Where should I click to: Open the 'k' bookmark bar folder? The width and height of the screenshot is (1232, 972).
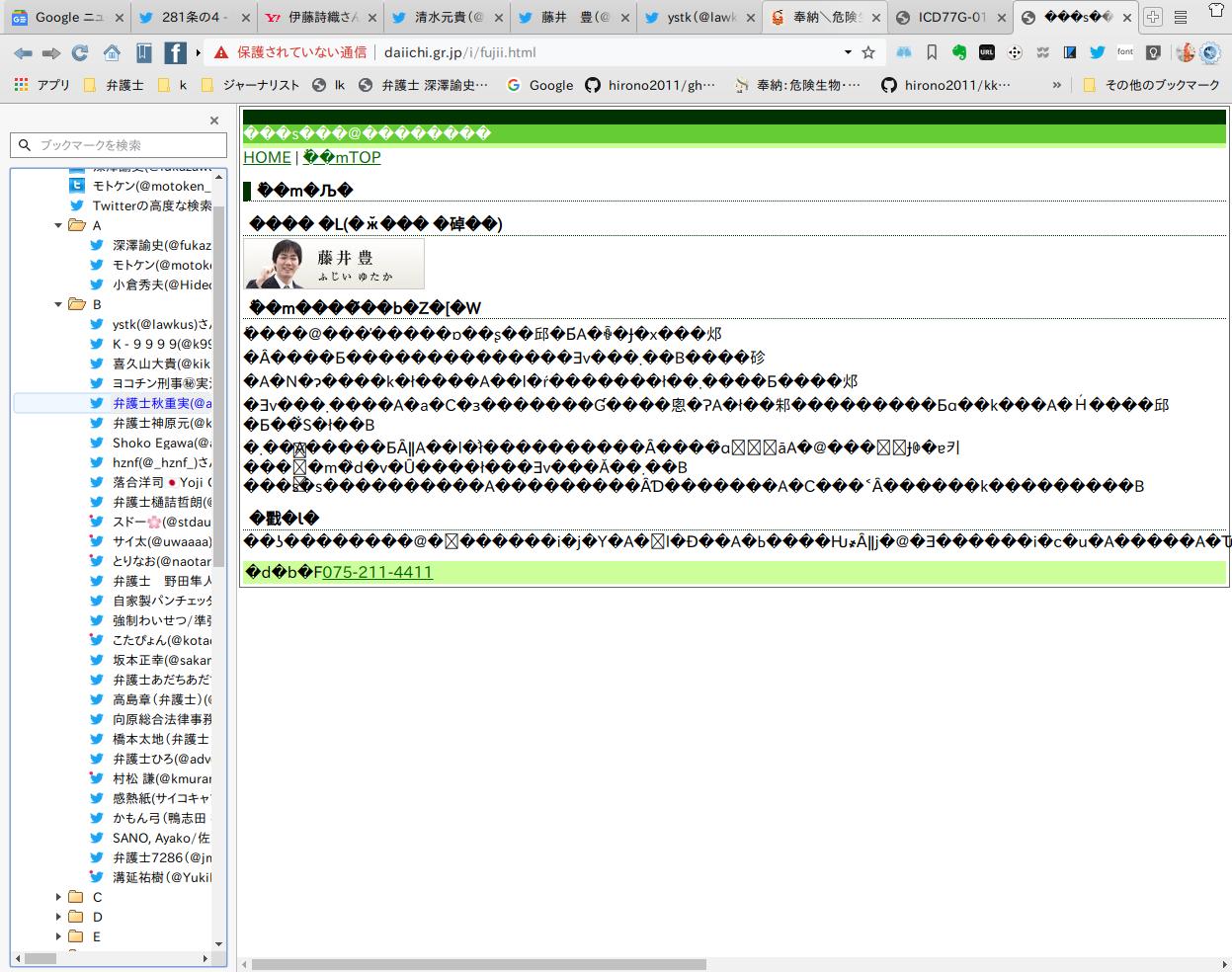(172, 85)
